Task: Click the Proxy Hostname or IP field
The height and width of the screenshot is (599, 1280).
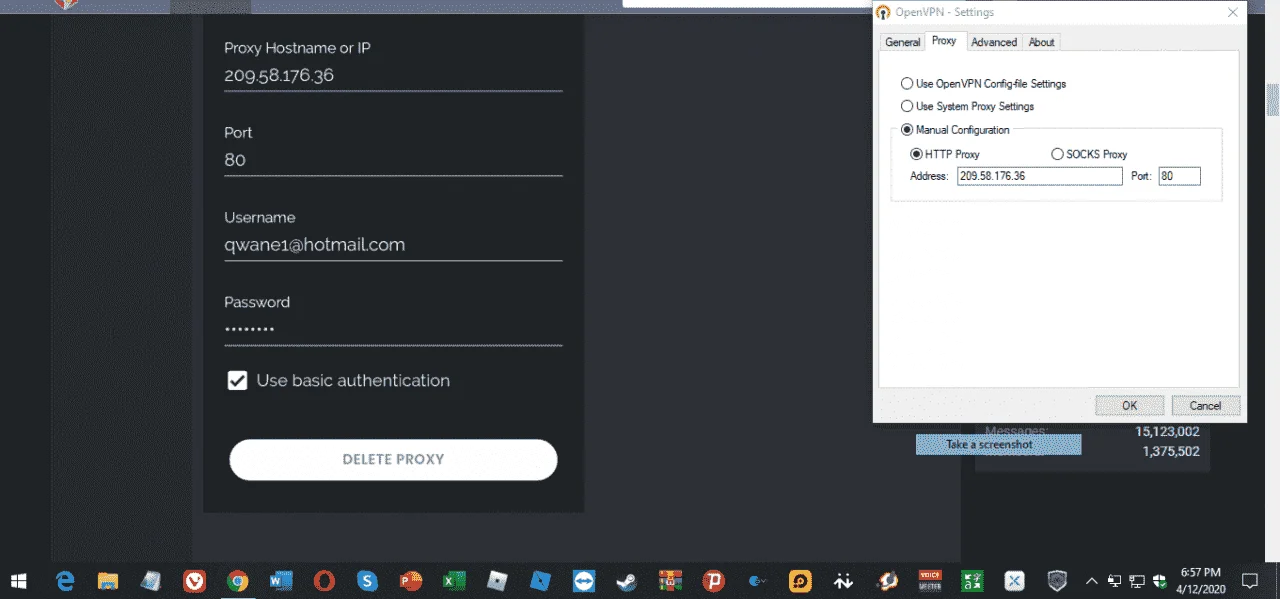Action: [x=393, y=75]
